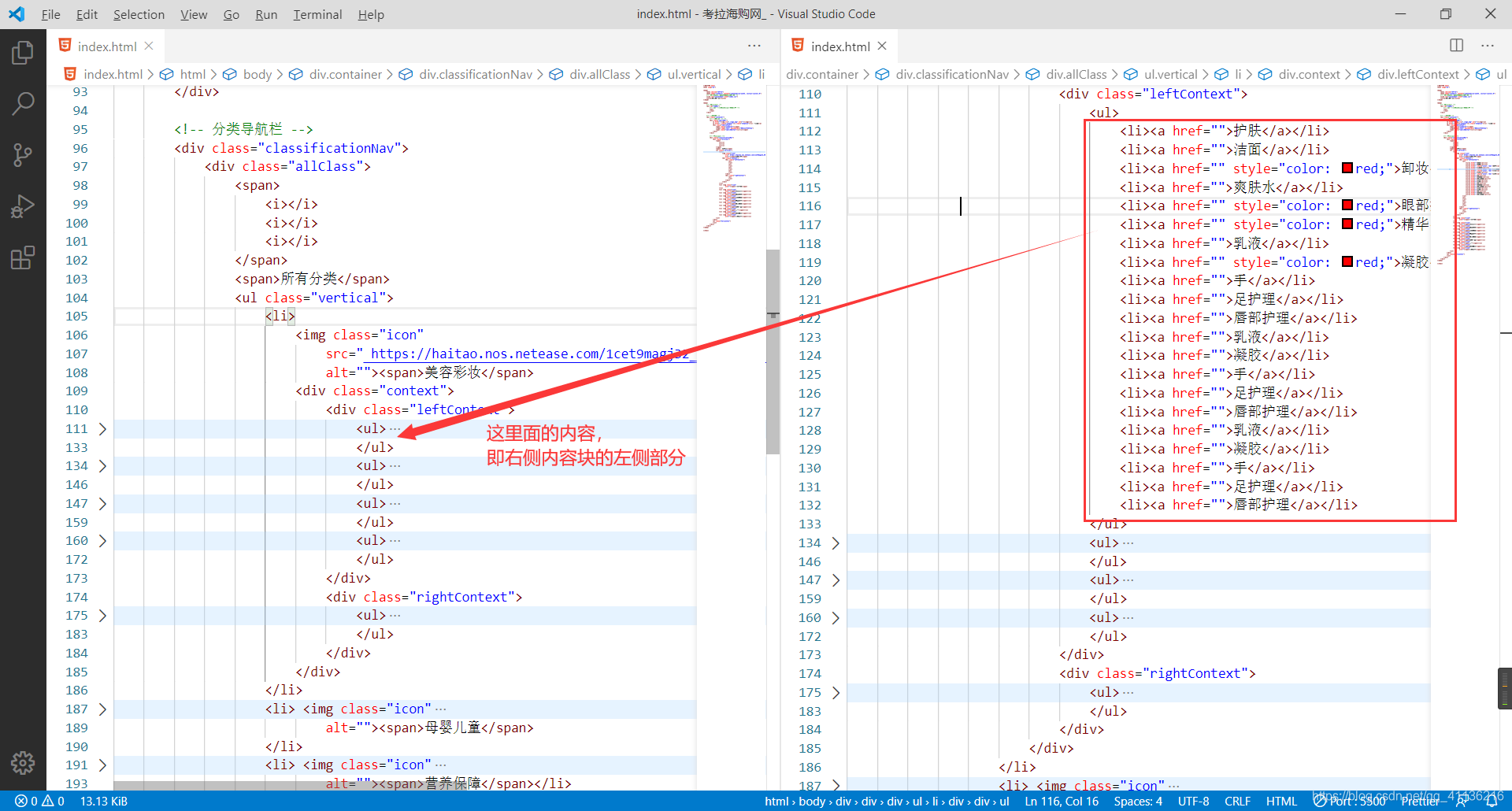Click the Live Server Port 5500 indicator
This screenshot has width=1512, height=811.
[x=1350, y=801]
